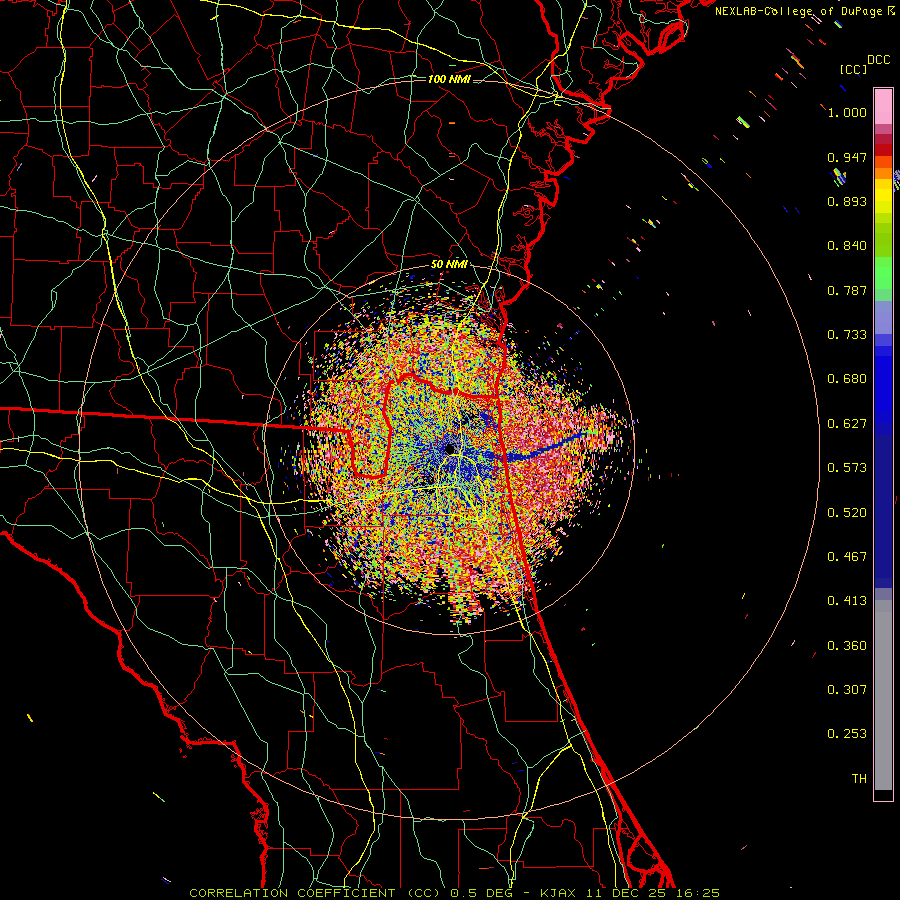Click the 1.000 value on the scale

(x=847, y=112)
